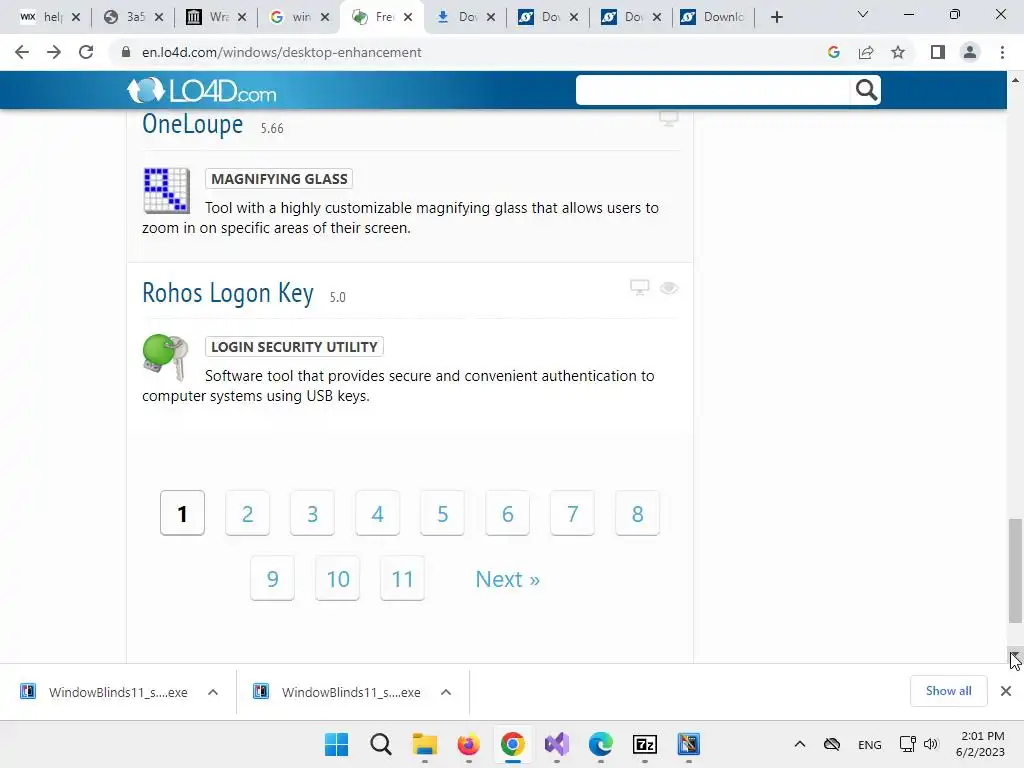Open the last app icon in taskbar

[x=688, y=744]
